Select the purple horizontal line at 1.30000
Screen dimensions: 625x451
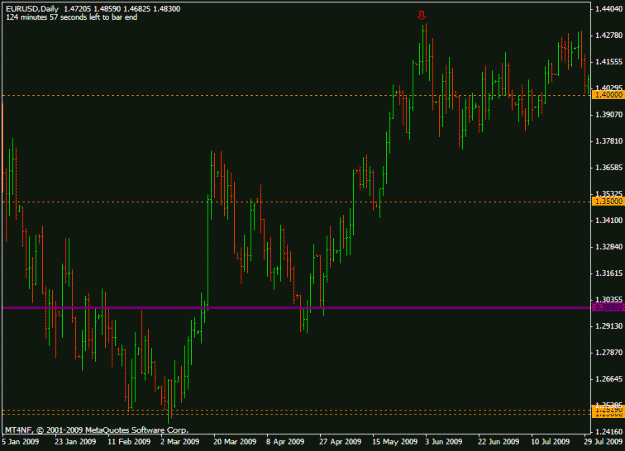296,307
